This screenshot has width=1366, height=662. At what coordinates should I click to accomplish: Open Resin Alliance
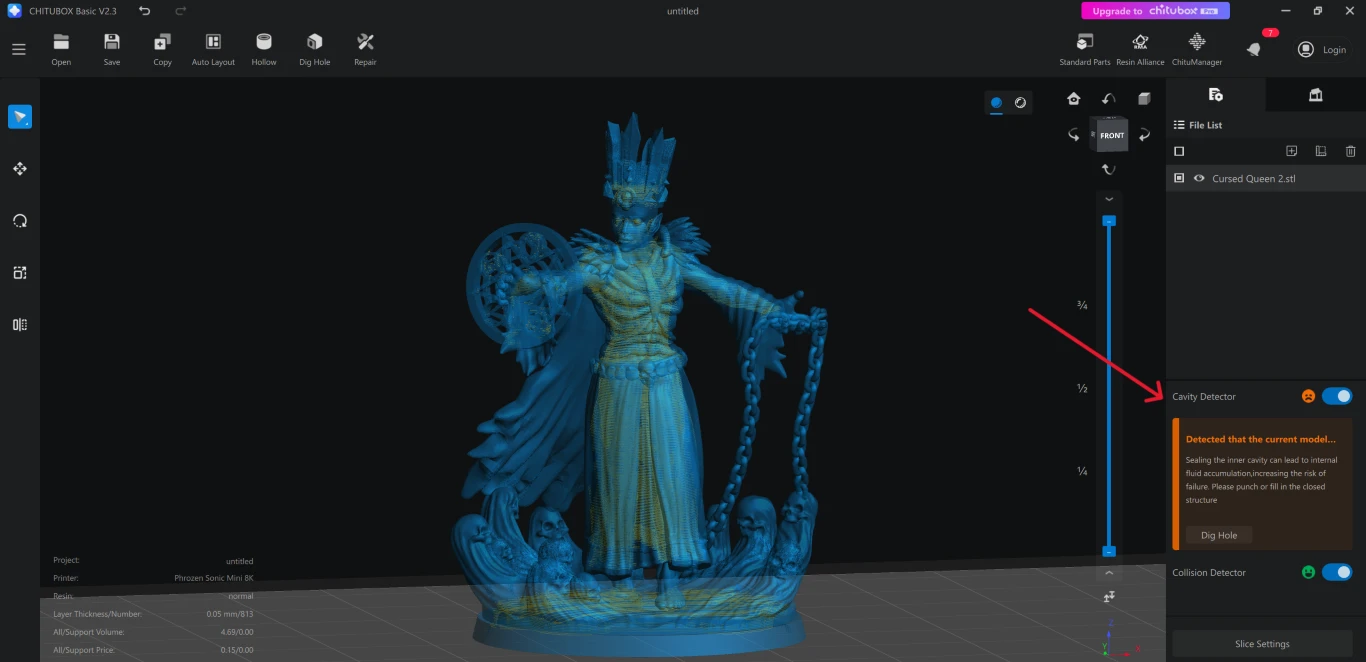click(x=1140, y=49)
